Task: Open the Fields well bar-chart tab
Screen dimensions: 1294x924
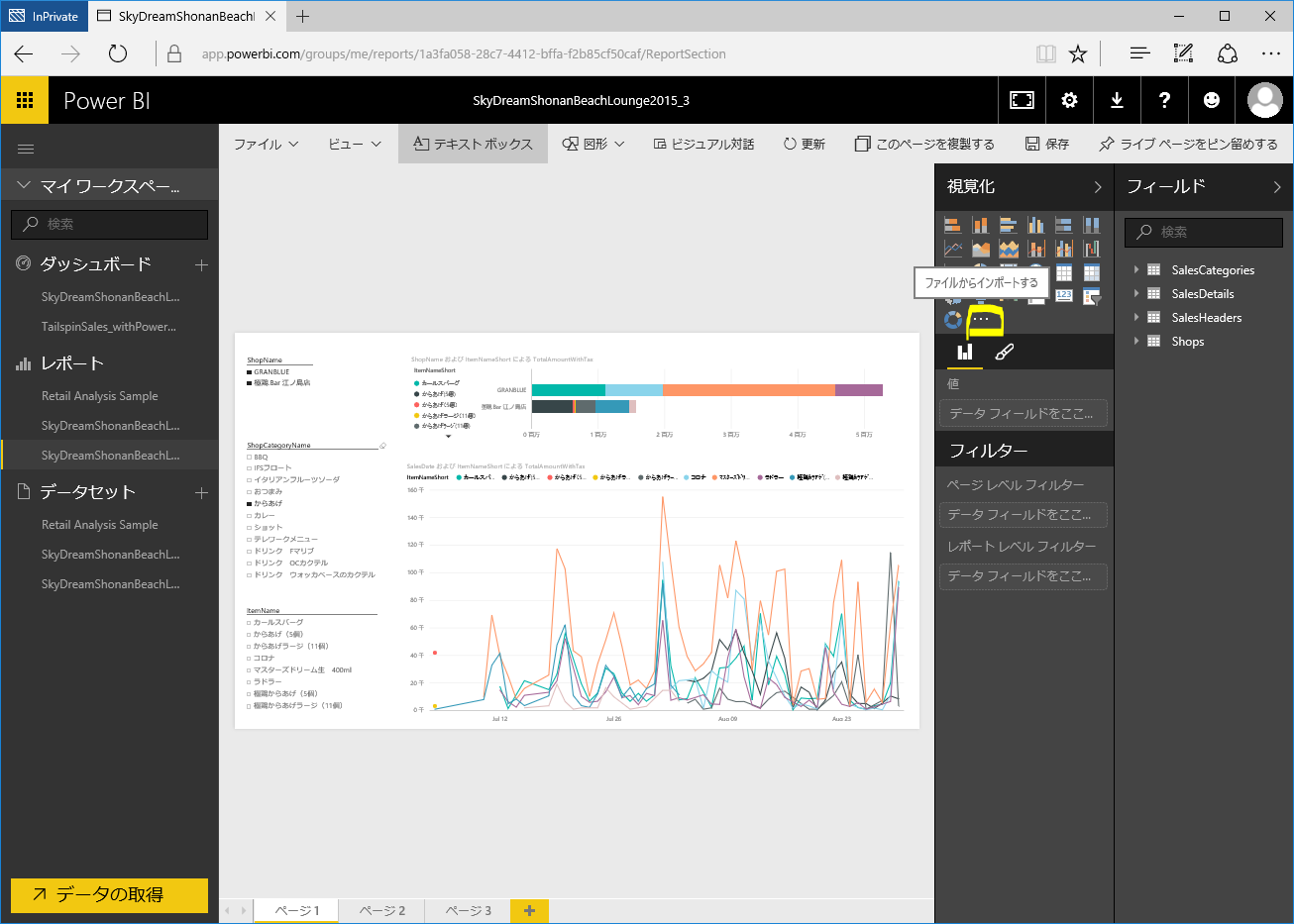Action: 965,352
